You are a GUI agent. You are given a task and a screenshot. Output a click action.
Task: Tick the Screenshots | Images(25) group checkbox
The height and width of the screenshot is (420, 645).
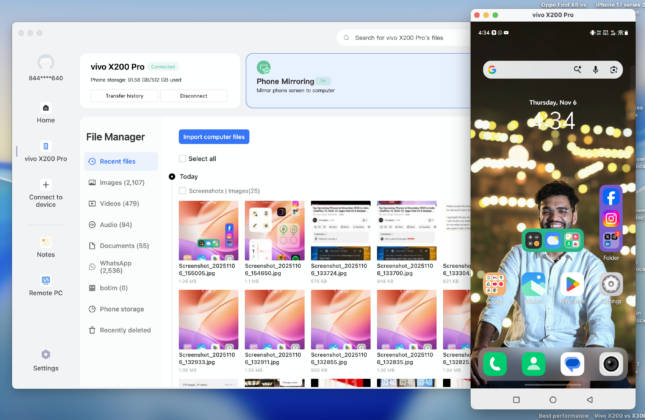[182, 190]
